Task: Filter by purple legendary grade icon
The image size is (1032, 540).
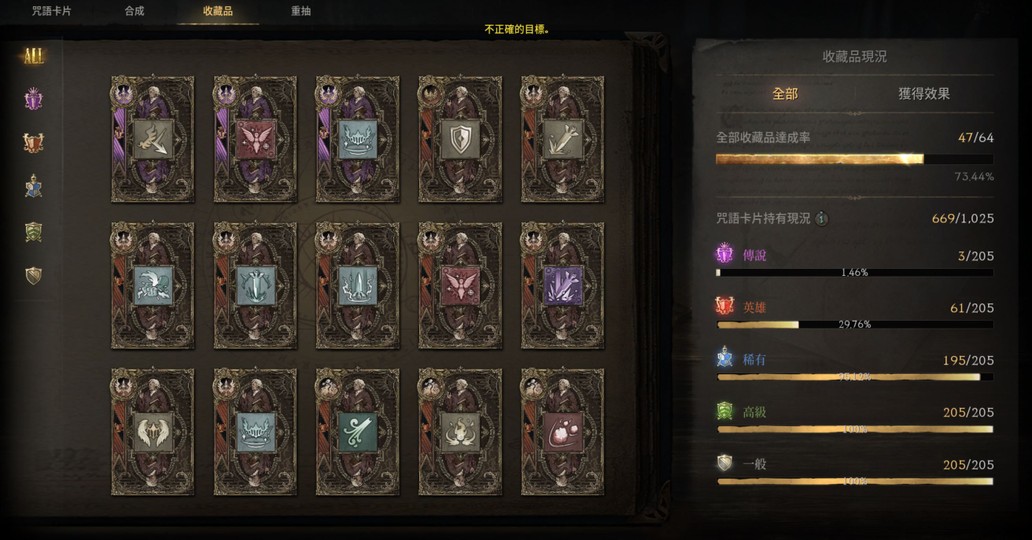Action: (x=34, y=99)
